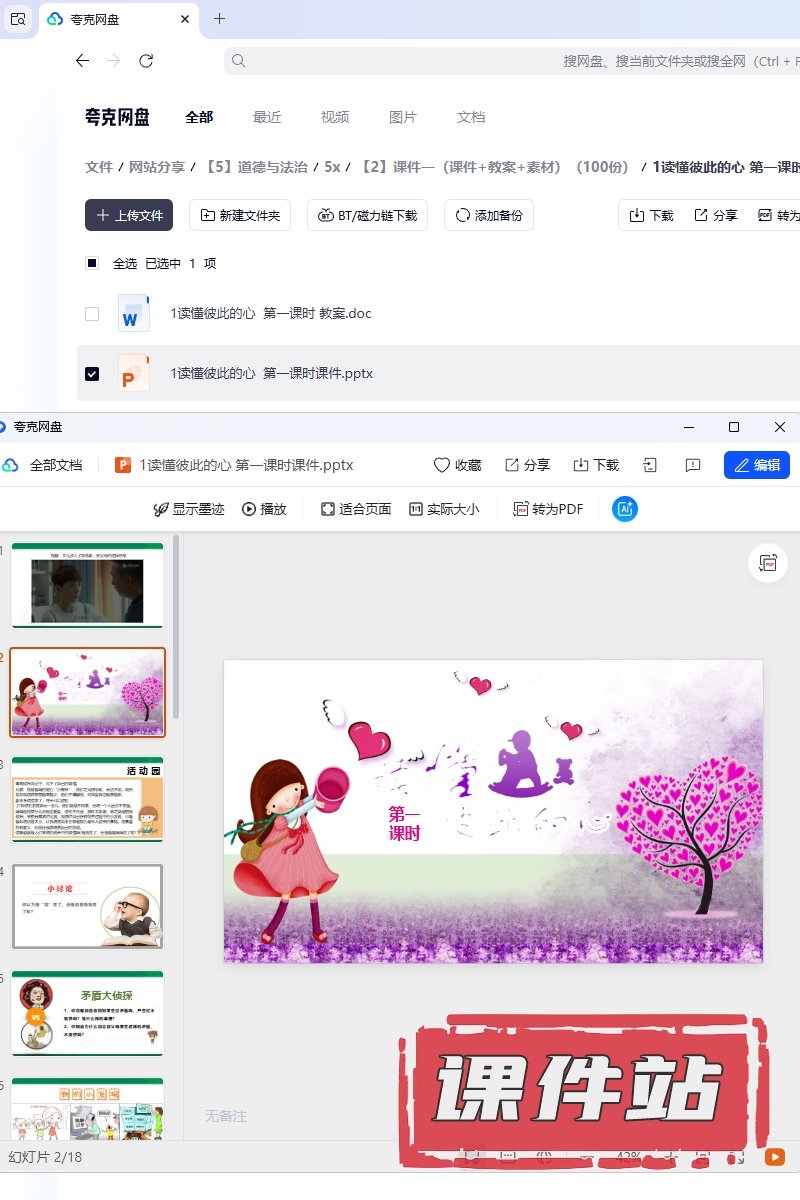
Task: Select the 小讨论 slide thumbnail
Action: (x=87, y=906)
